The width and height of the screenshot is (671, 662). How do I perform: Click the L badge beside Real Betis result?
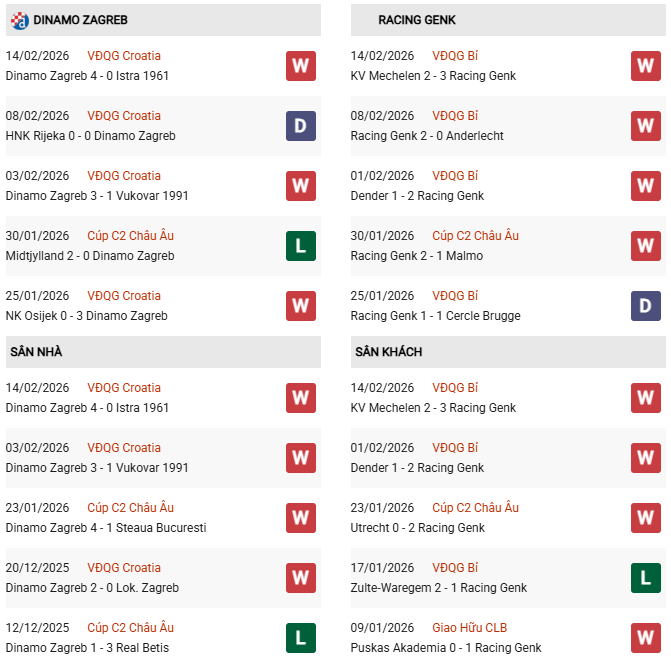click(x=301, y=638)
